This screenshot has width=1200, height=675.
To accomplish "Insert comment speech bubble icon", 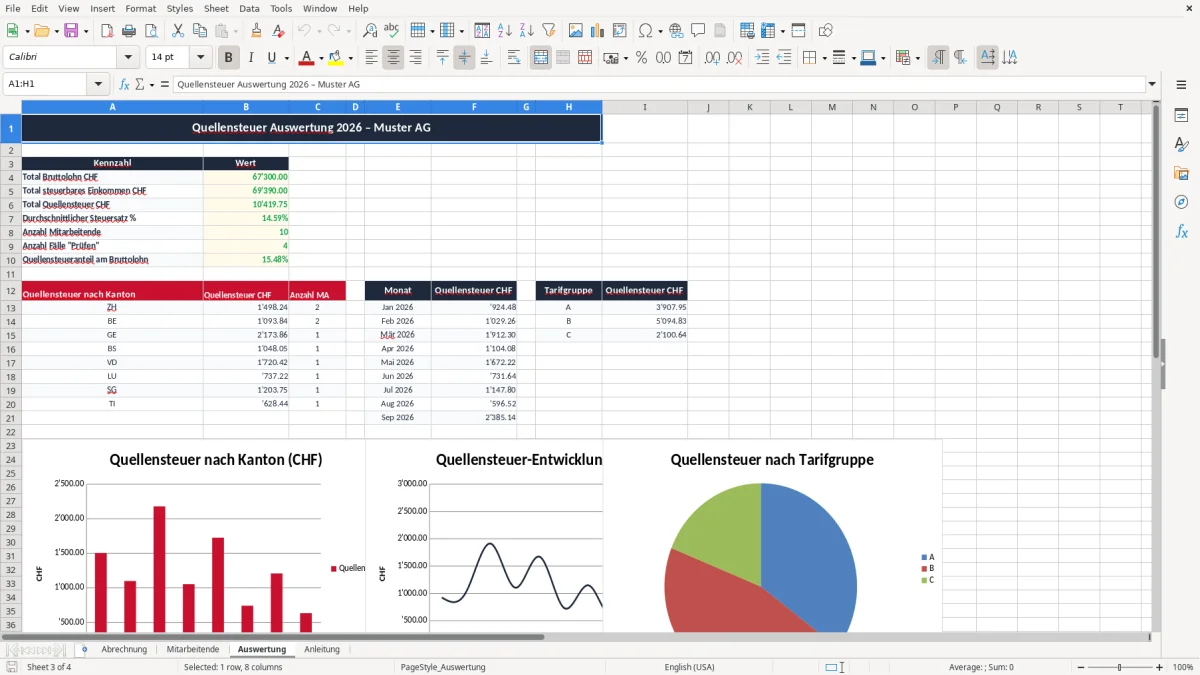I will point(698,31).
